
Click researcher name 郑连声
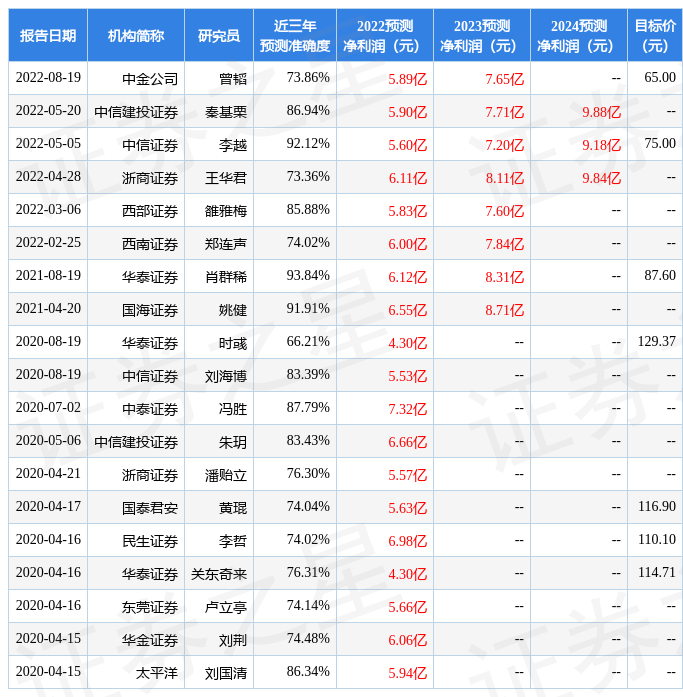point(226,244)
